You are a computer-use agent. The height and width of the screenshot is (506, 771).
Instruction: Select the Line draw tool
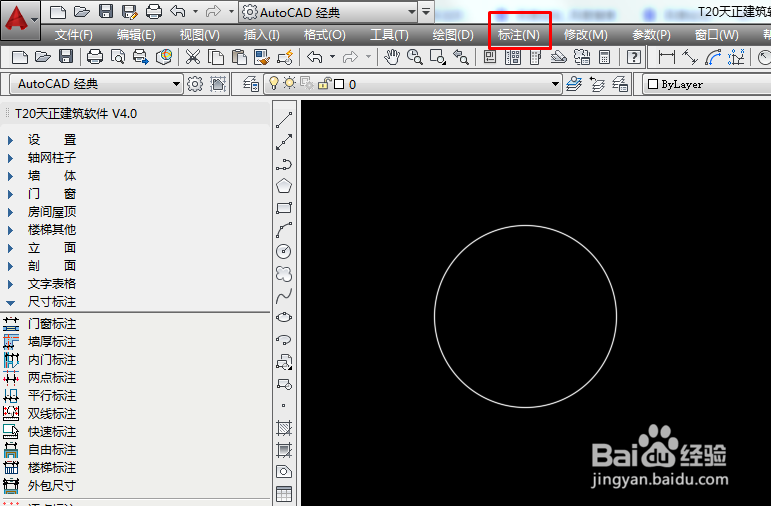coord(284,119)
